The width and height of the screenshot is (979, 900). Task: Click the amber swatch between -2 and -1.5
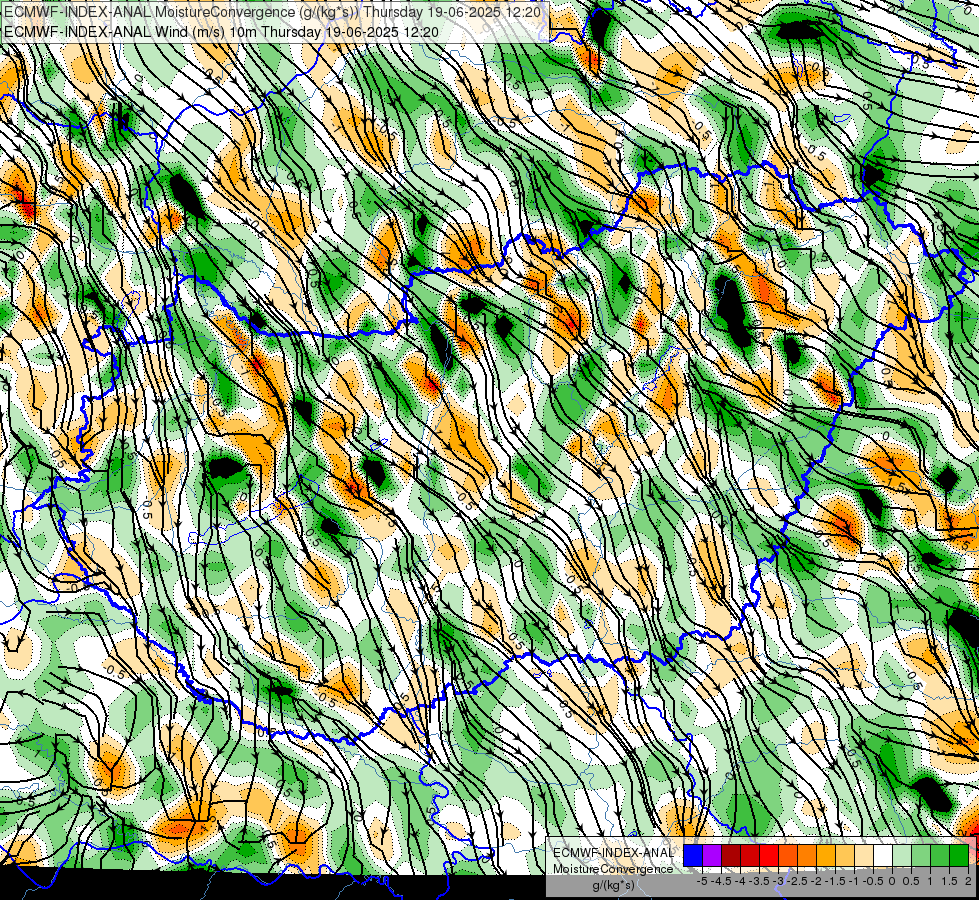(827, 855)
